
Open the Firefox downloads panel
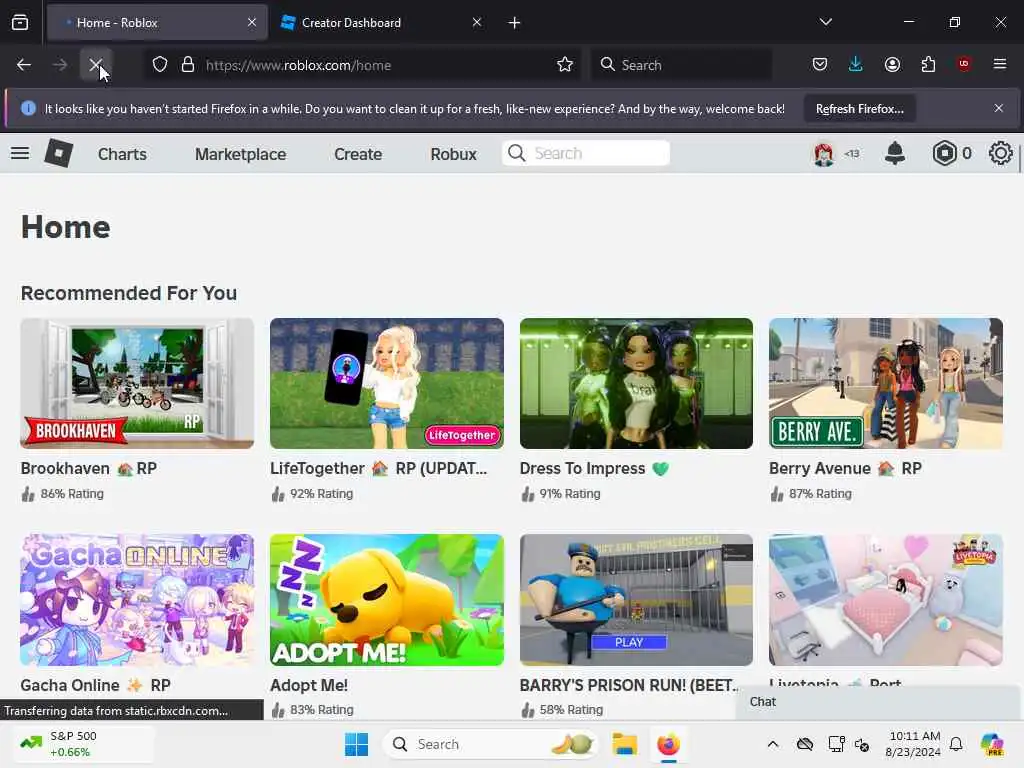pos(856,64)
